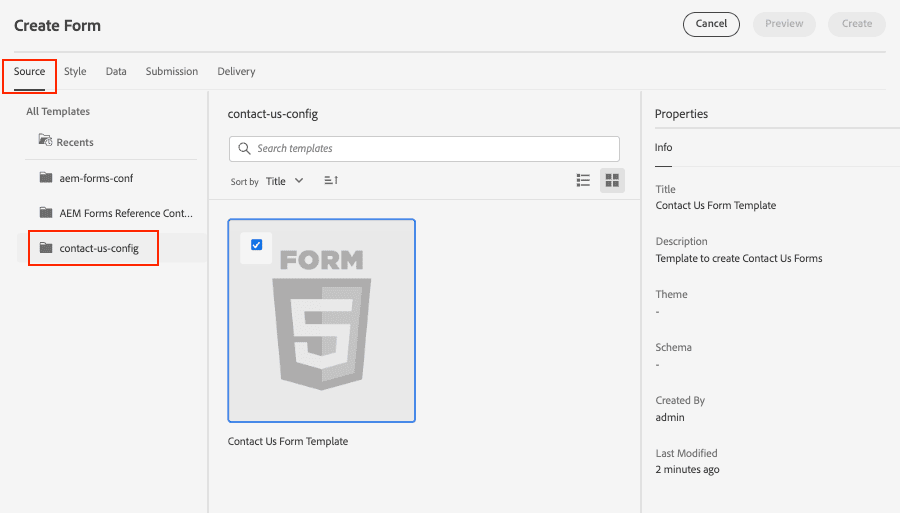Click the AEM Forms Reference Cont... folder icon
Image resolution: width=900 pixels, height=513 pixels.
(46, 212)
